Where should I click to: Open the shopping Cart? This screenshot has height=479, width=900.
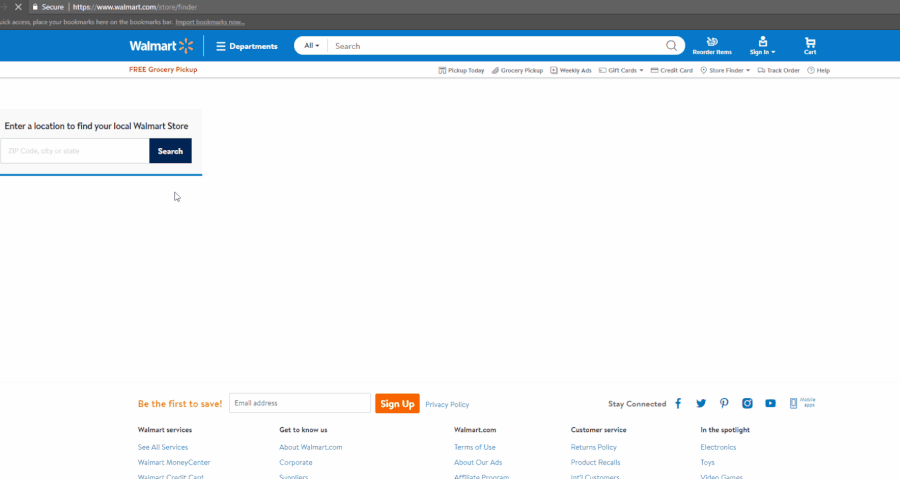tap(810, 46)
